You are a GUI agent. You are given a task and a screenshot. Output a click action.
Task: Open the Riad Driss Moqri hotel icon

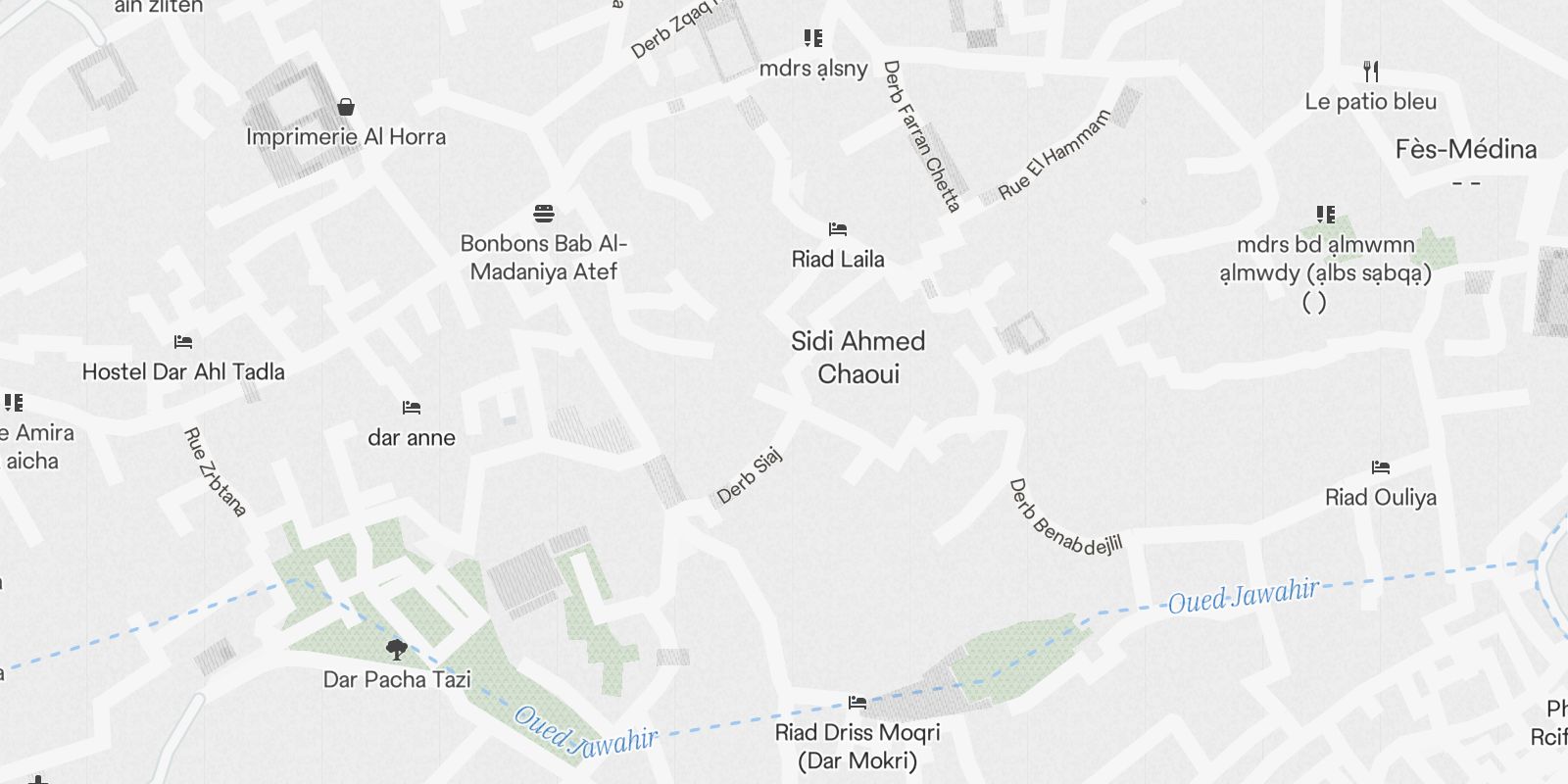[x=857, y=703]
